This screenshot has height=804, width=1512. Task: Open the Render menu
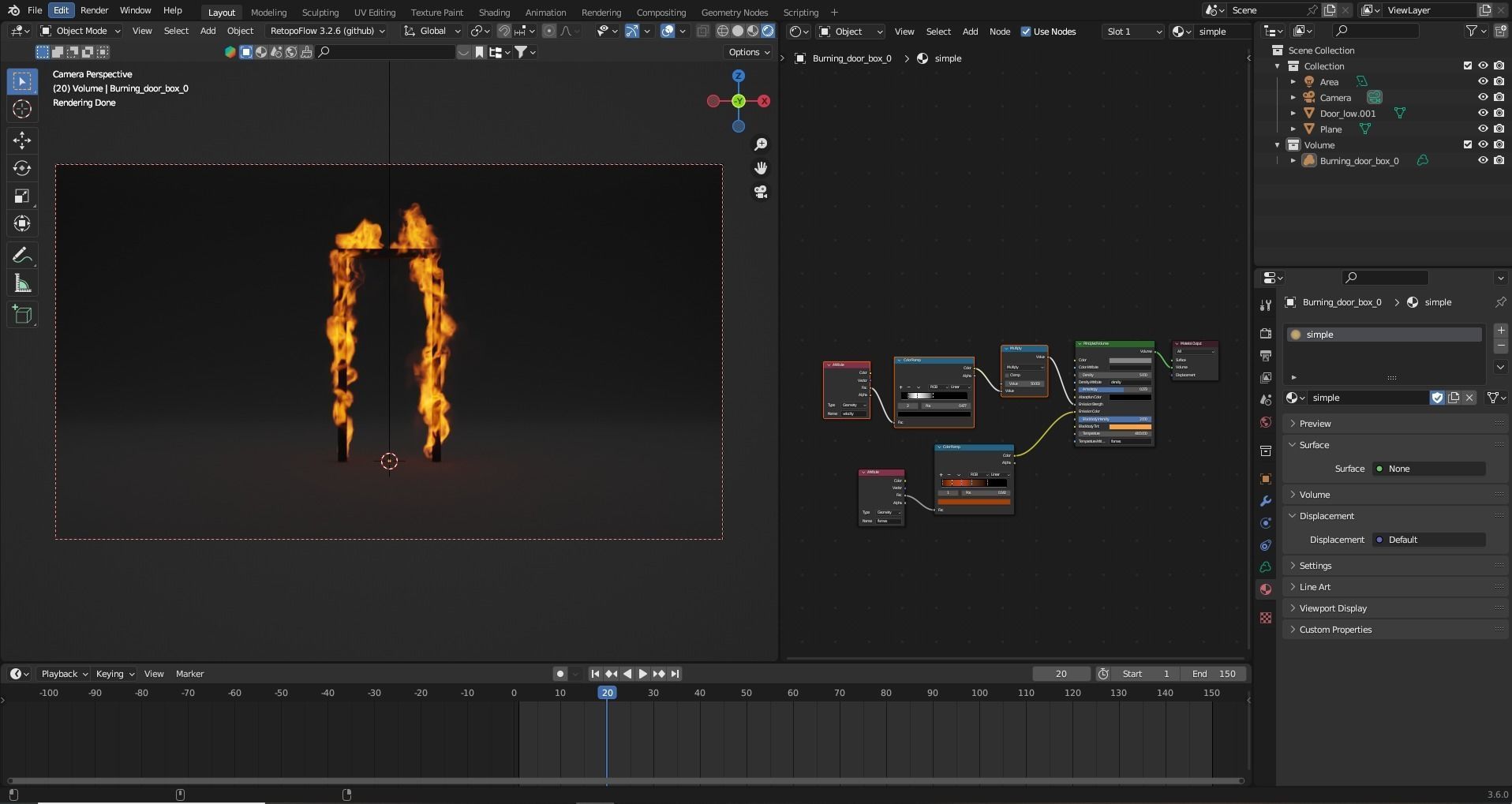click(x=94, y=10)
